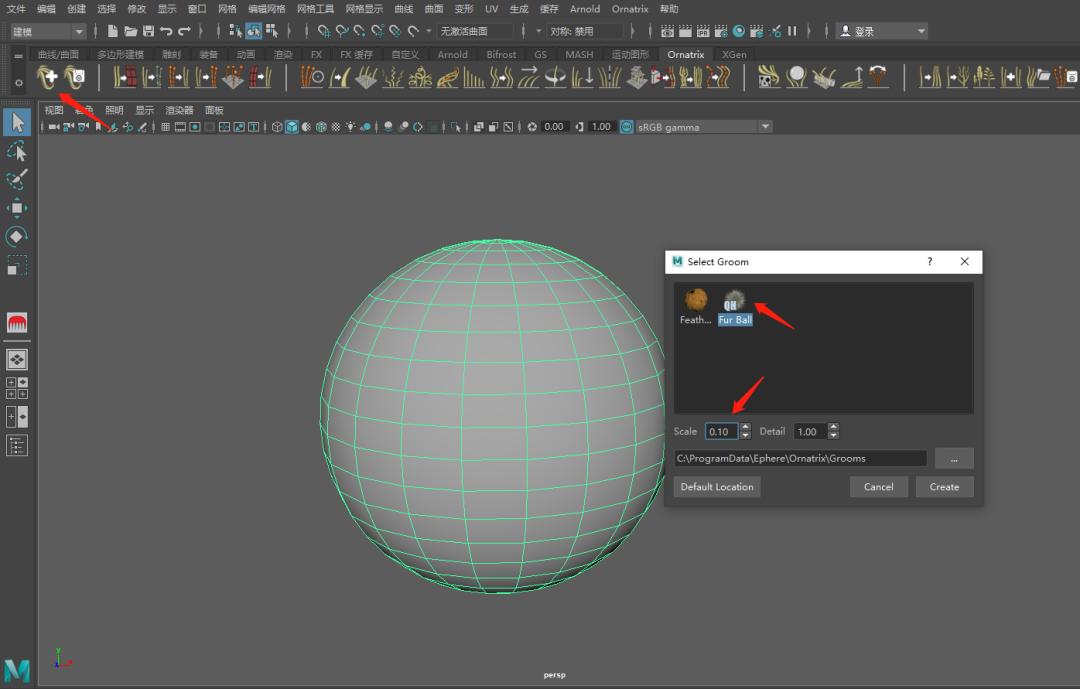The width and height of the screenshot is (1080, 689).
Task: Activate the Paint Selection brush tool
Action: (17, 180)
